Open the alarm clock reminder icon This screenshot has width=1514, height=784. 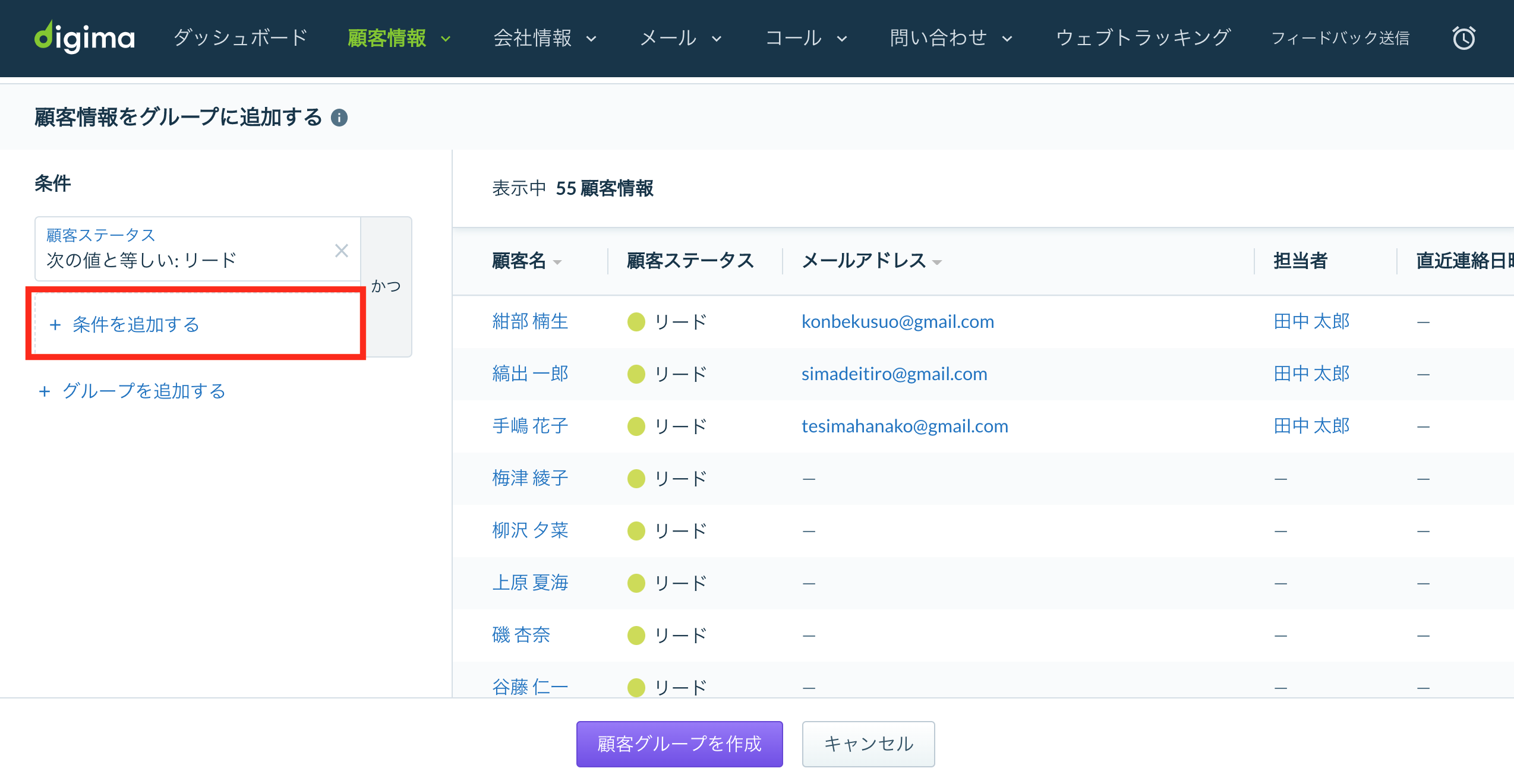[1463, 38]
